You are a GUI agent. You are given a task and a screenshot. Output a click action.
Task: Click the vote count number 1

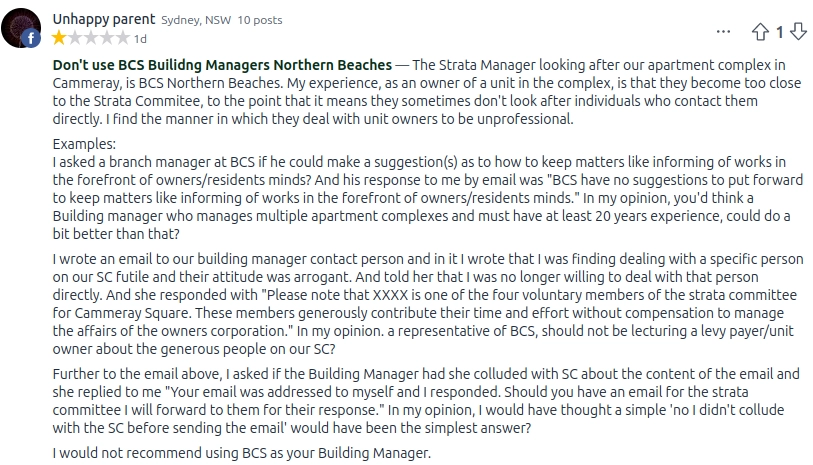(779, 33)
